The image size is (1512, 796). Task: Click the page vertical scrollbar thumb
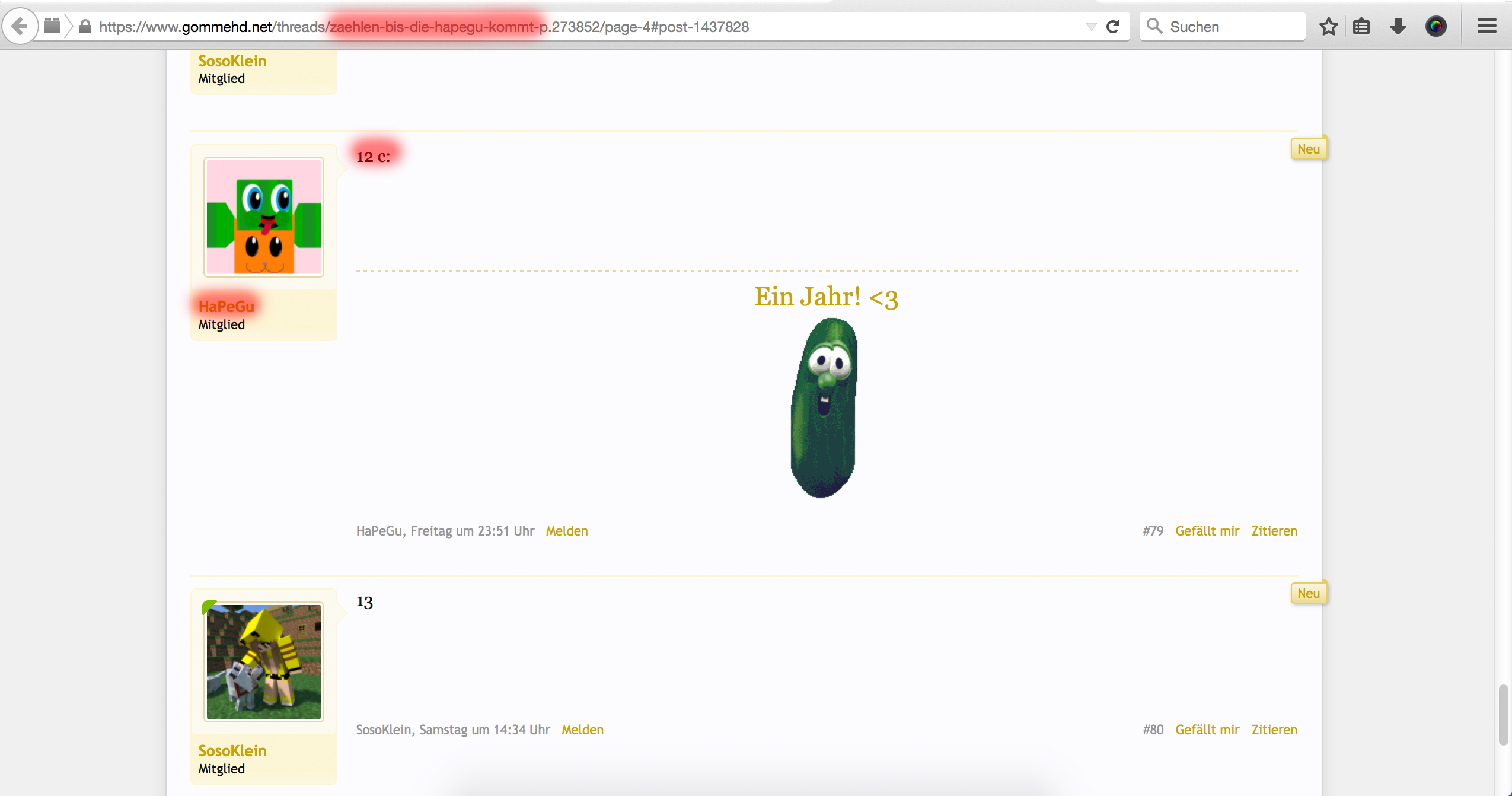pyautogui.click(x=1503, y=715)
